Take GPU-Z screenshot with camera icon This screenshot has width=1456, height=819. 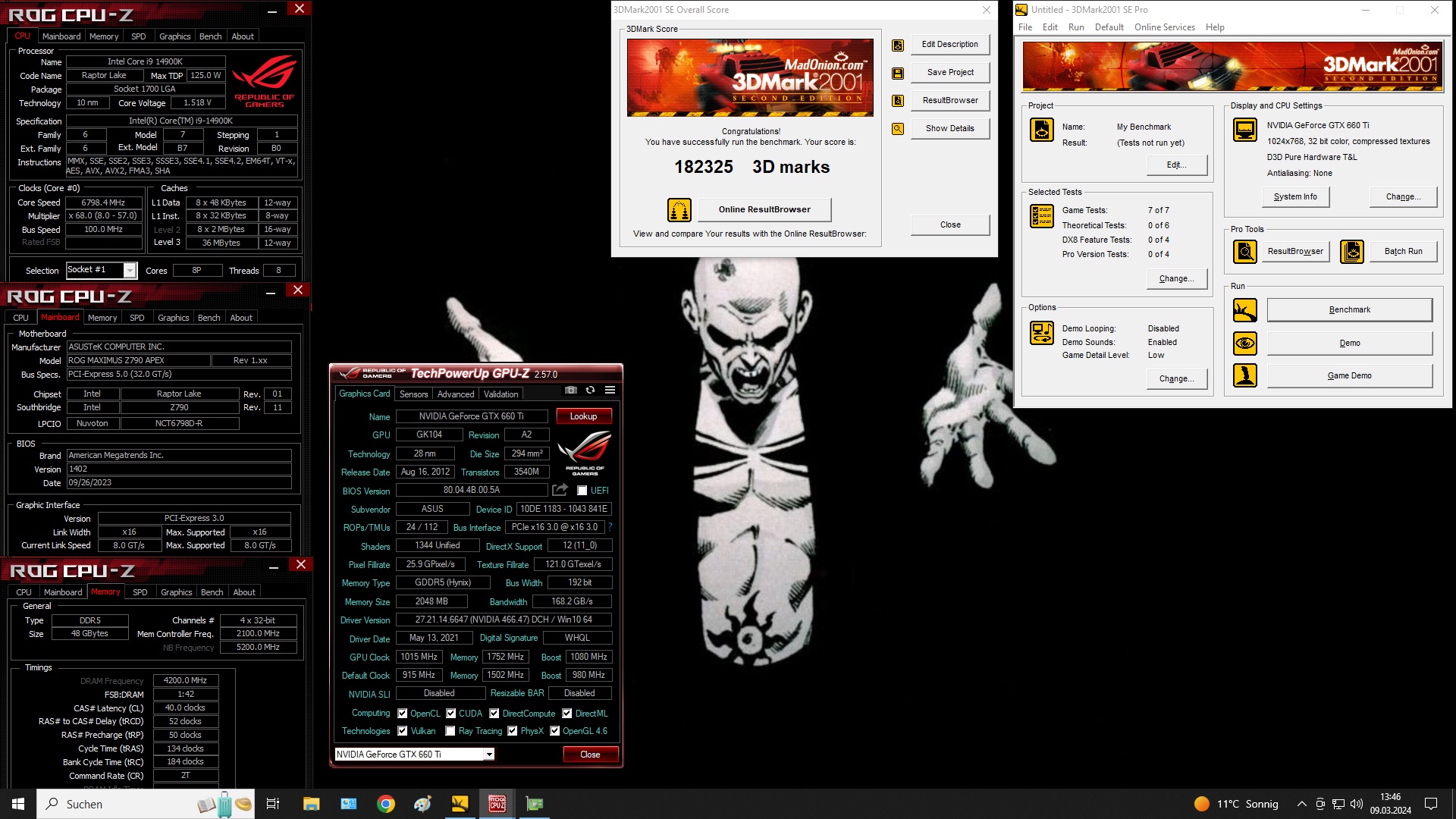(x=571, y=390)
